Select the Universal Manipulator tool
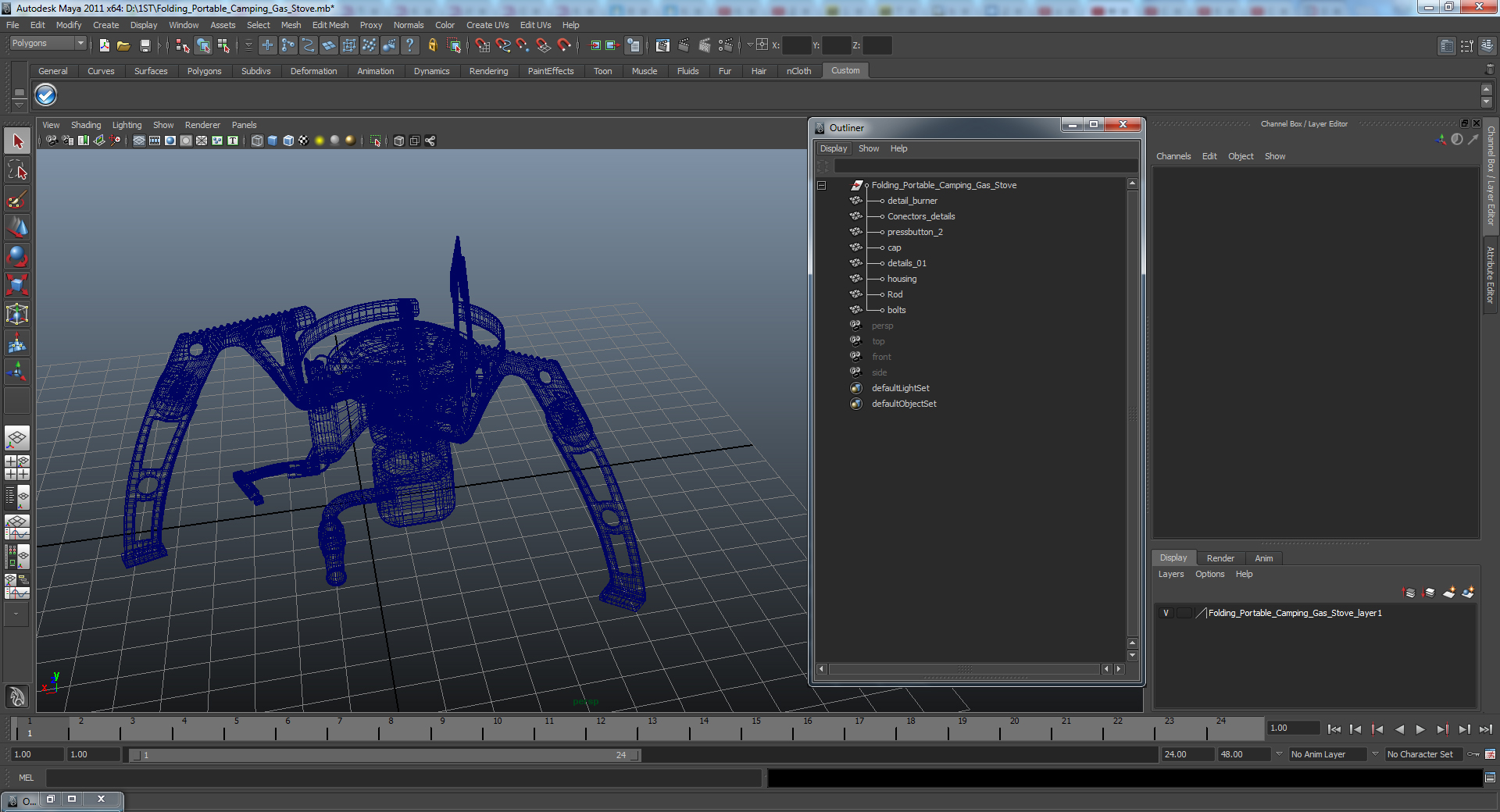1500x812 pixels. pyautogui.click(x=17, y=314)
